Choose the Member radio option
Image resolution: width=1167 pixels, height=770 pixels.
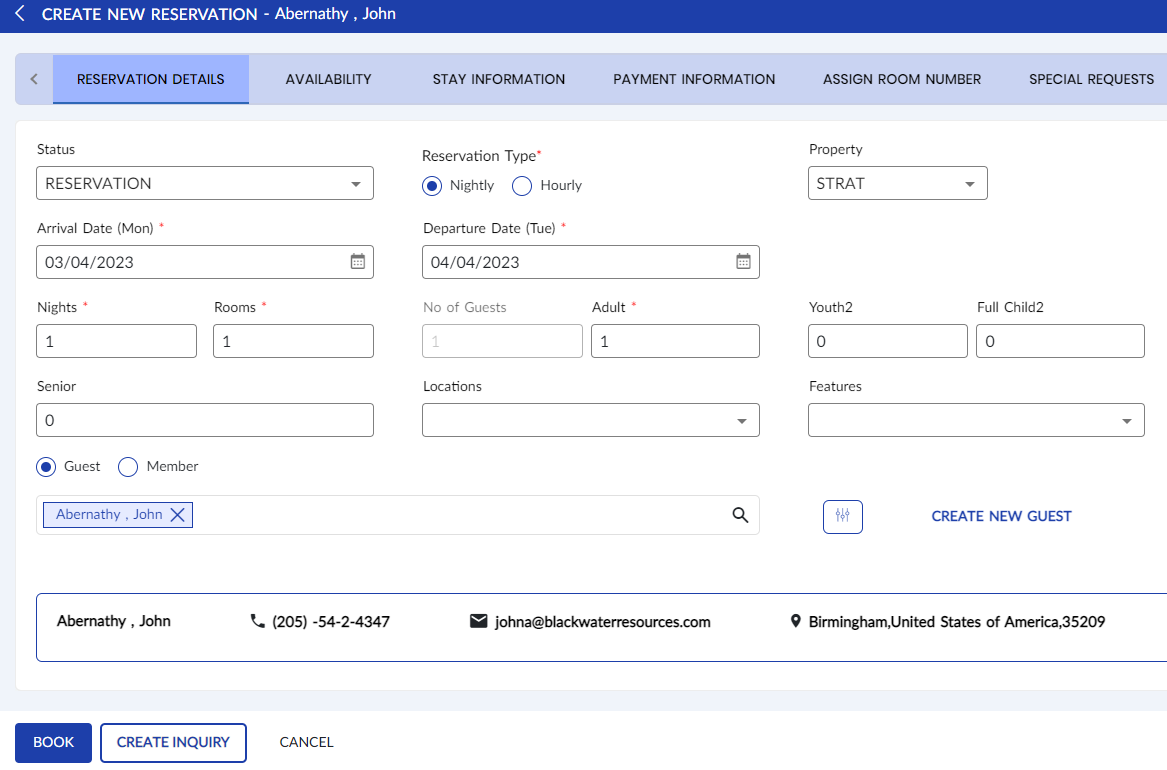pyautogui.click(x=128, y=467)
